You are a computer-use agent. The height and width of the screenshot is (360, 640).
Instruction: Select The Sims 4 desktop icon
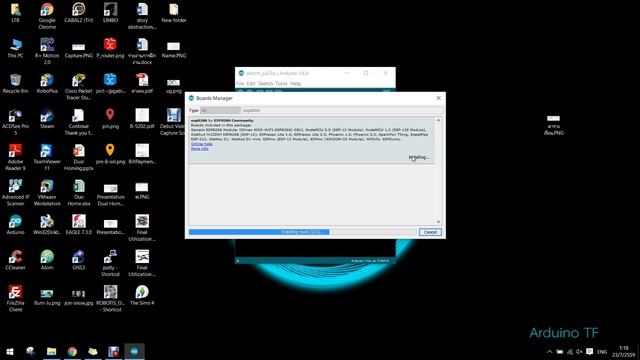(142, 296)
